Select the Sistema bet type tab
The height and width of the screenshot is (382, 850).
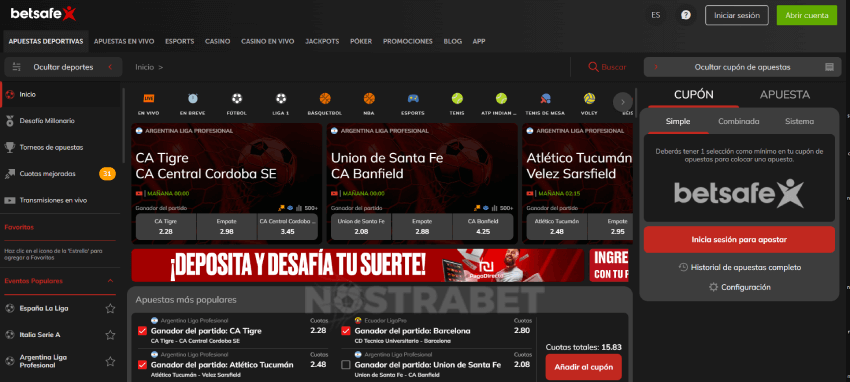(x=799, y=121)
